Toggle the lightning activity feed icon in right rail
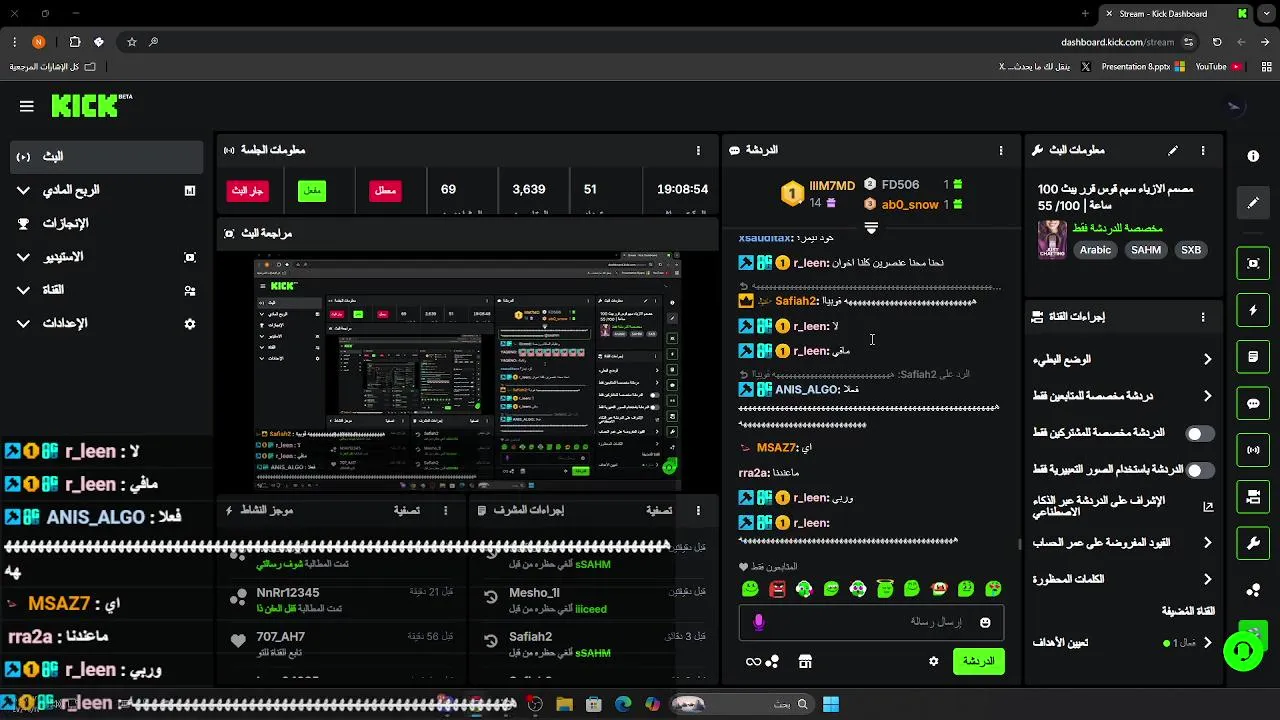Viewport: 1280px width, 720px height. (x=1253, y=310)
